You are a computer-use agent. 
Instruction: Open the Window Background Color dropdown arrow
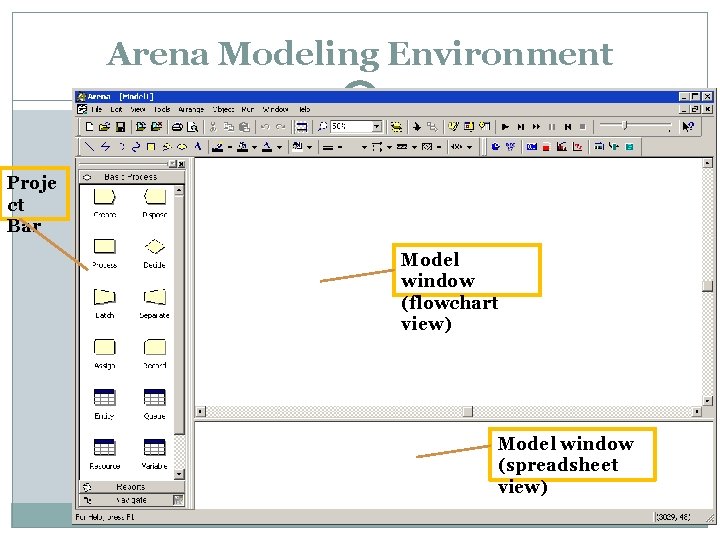point(309,147)
